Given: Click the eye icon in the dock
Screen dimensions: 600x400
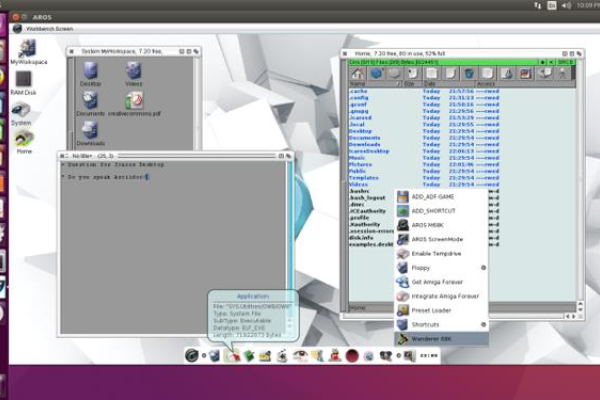Looking at the screenshot, I should (x=300, y=356).
